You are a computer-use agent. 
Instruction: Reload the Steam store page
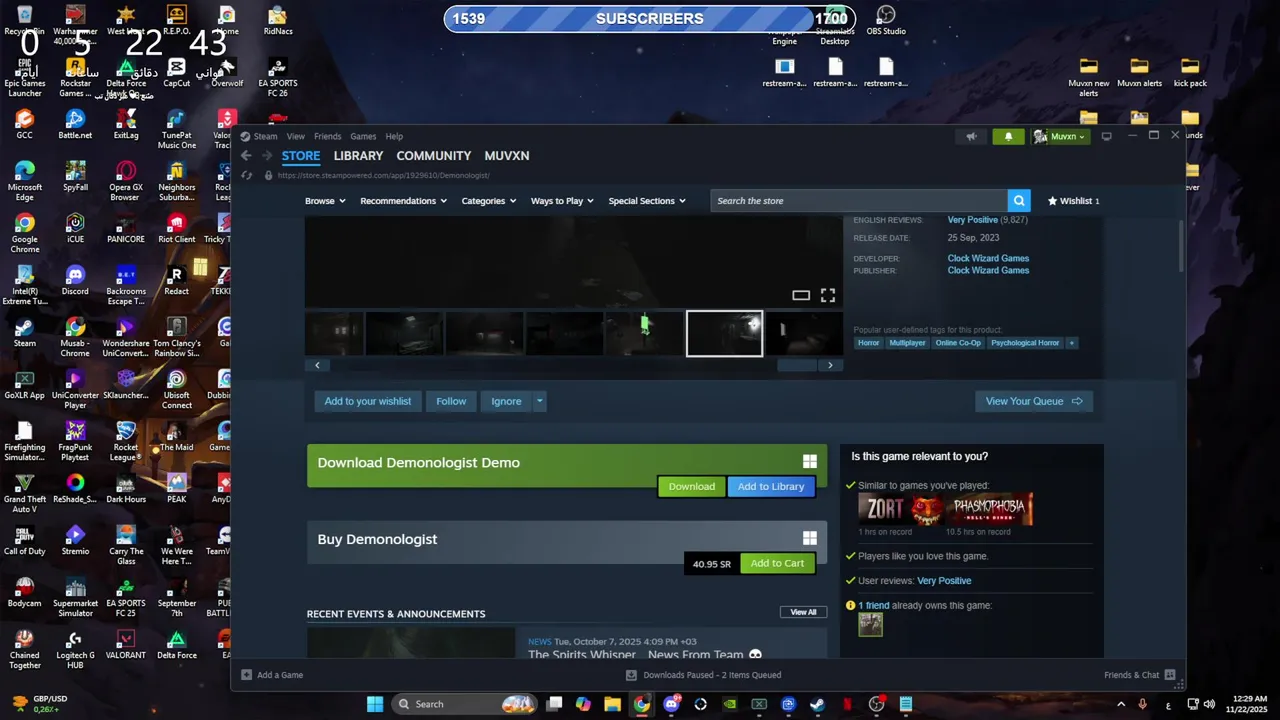247,175
